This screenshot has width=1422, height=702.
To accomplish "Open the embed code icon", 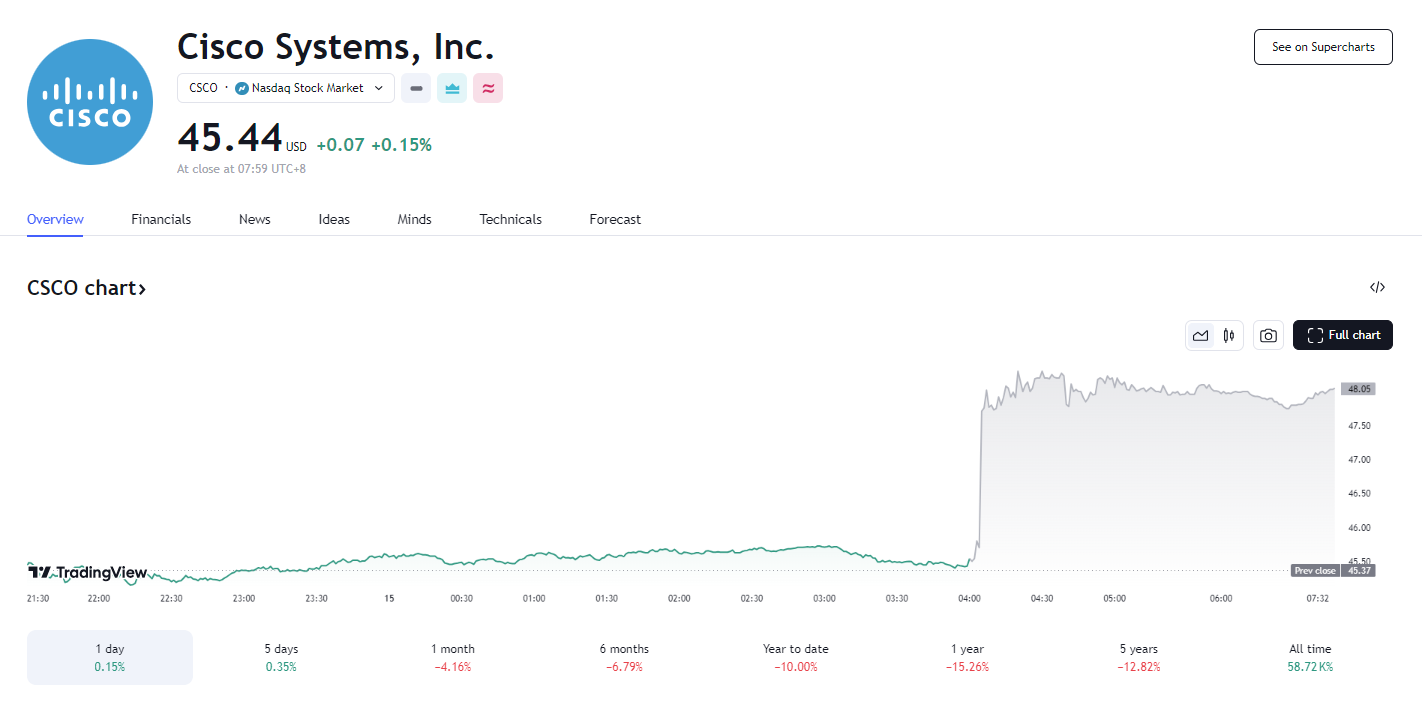I will [x=1377, y=288].
